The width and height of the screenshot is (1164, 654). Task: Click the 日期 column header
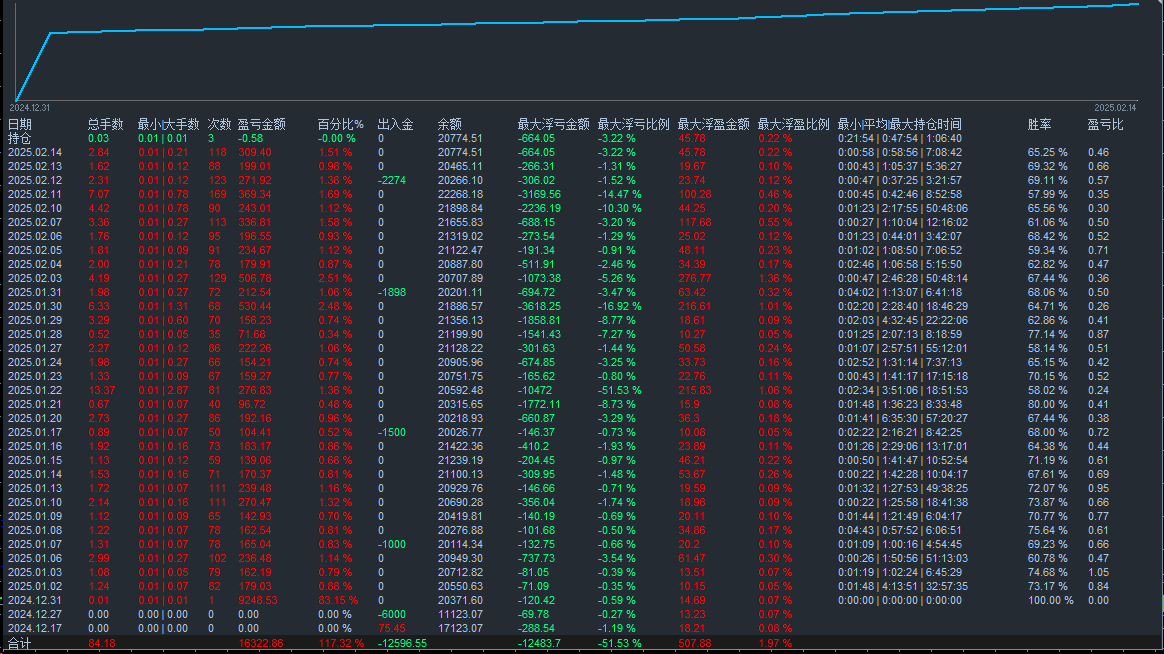(x=19, y=124)
